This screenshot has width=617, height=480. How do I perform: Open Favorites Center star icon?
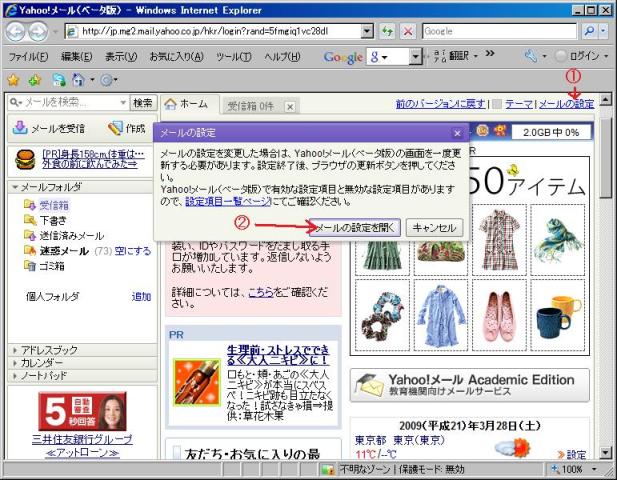(x=13, y=80)
